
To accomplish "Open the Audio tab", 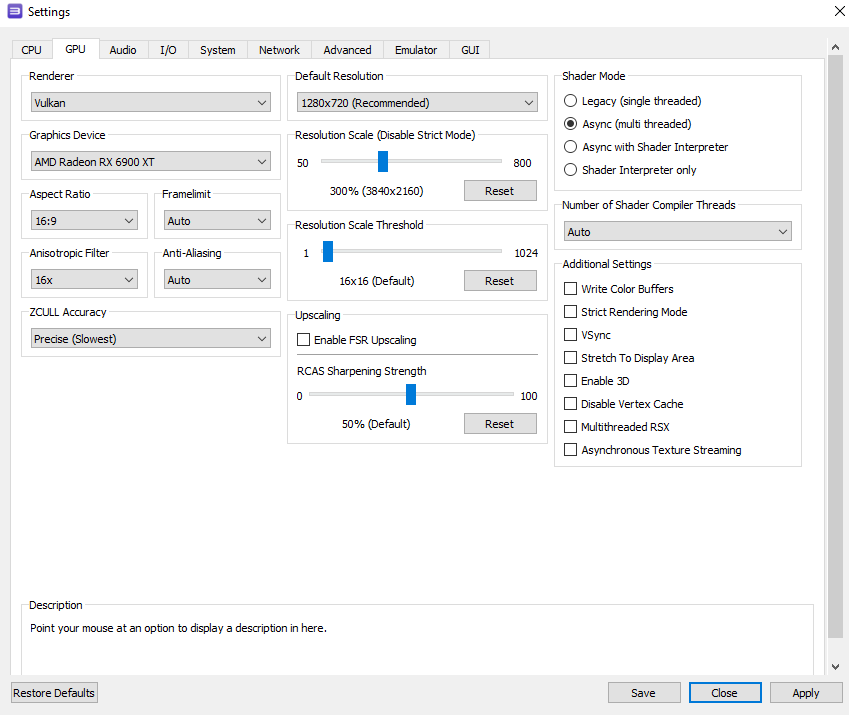I will (123, 50).
